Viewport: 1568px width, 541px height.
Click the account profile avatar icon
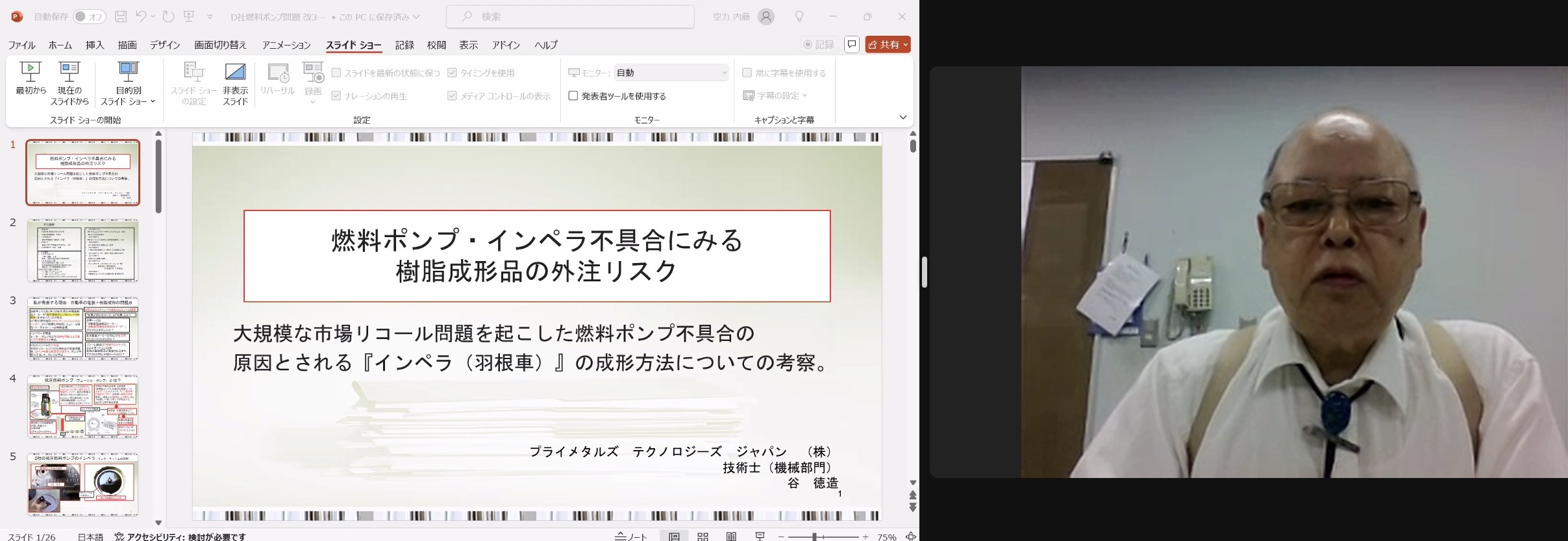click(x=766, y=17)
